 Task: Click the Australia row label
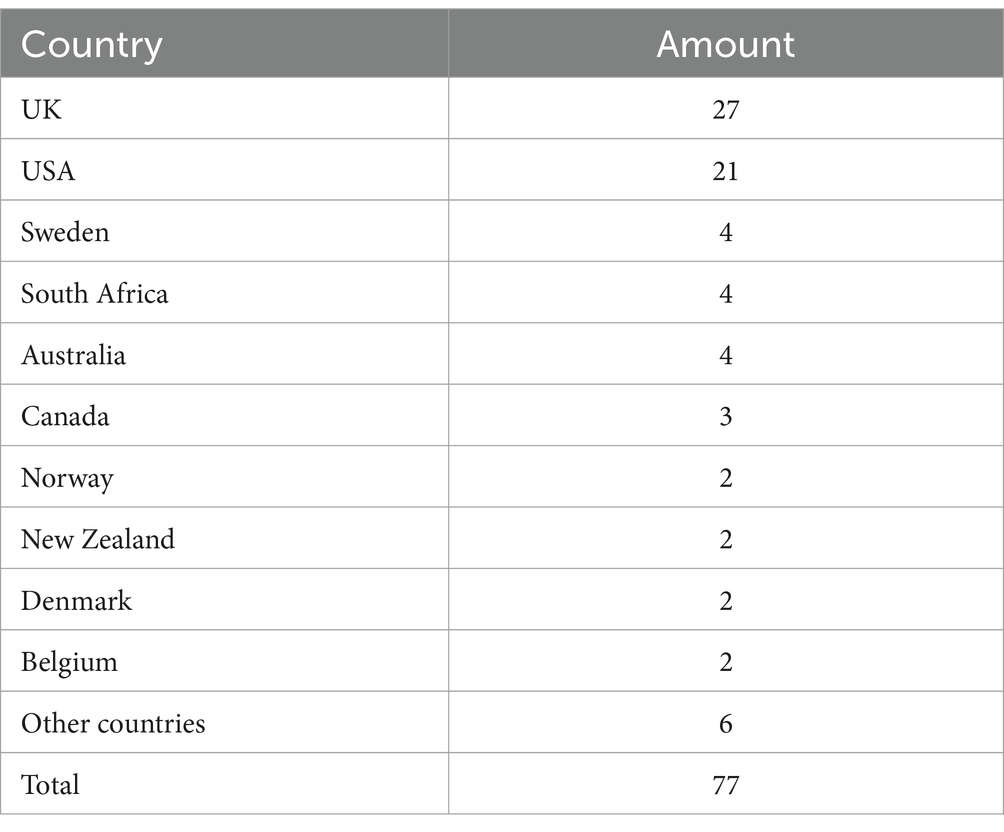tap(73, 355)
